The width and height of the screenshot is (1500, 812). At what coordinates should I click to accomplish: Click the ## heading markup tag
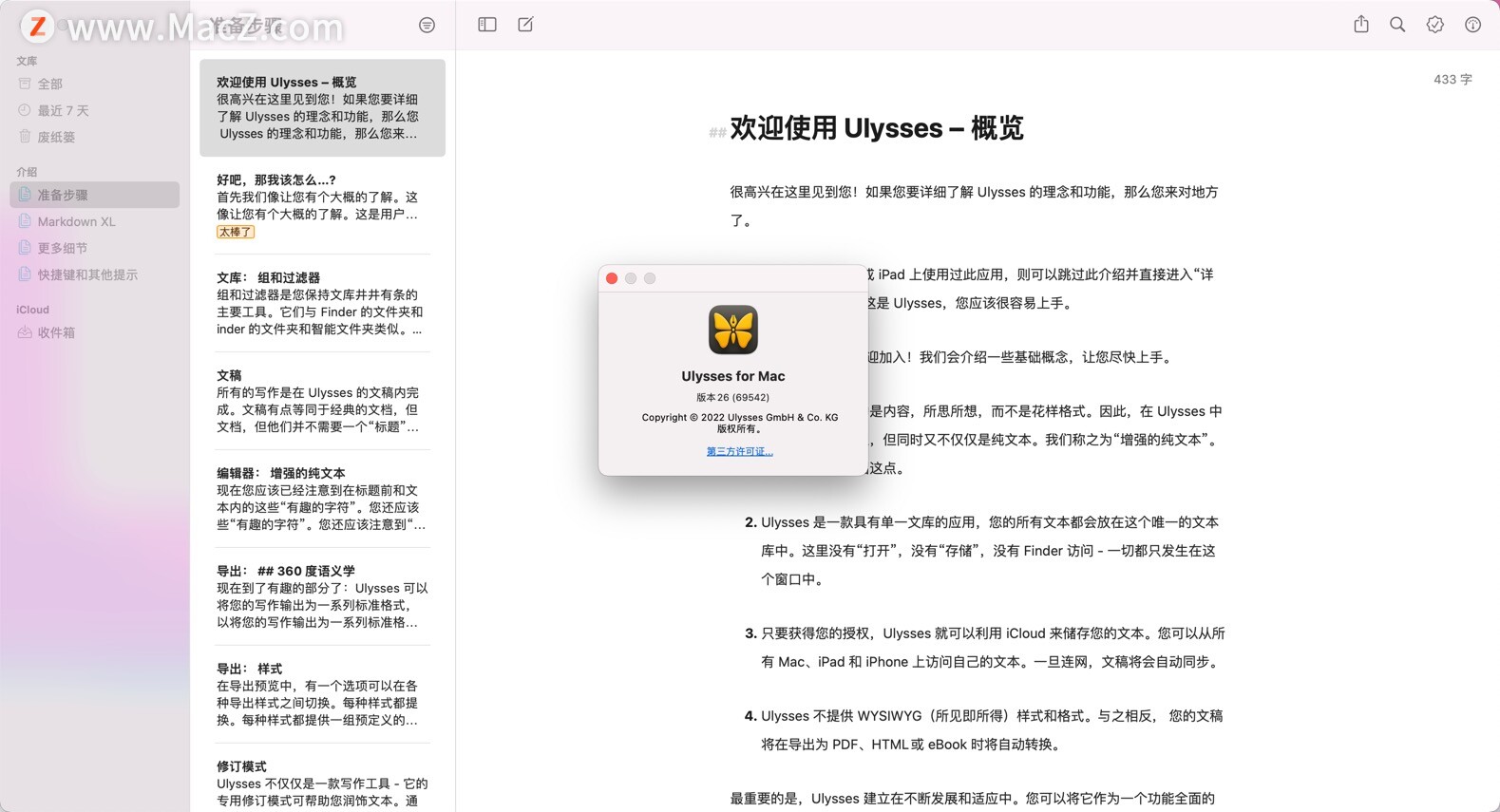pos(717,132)
